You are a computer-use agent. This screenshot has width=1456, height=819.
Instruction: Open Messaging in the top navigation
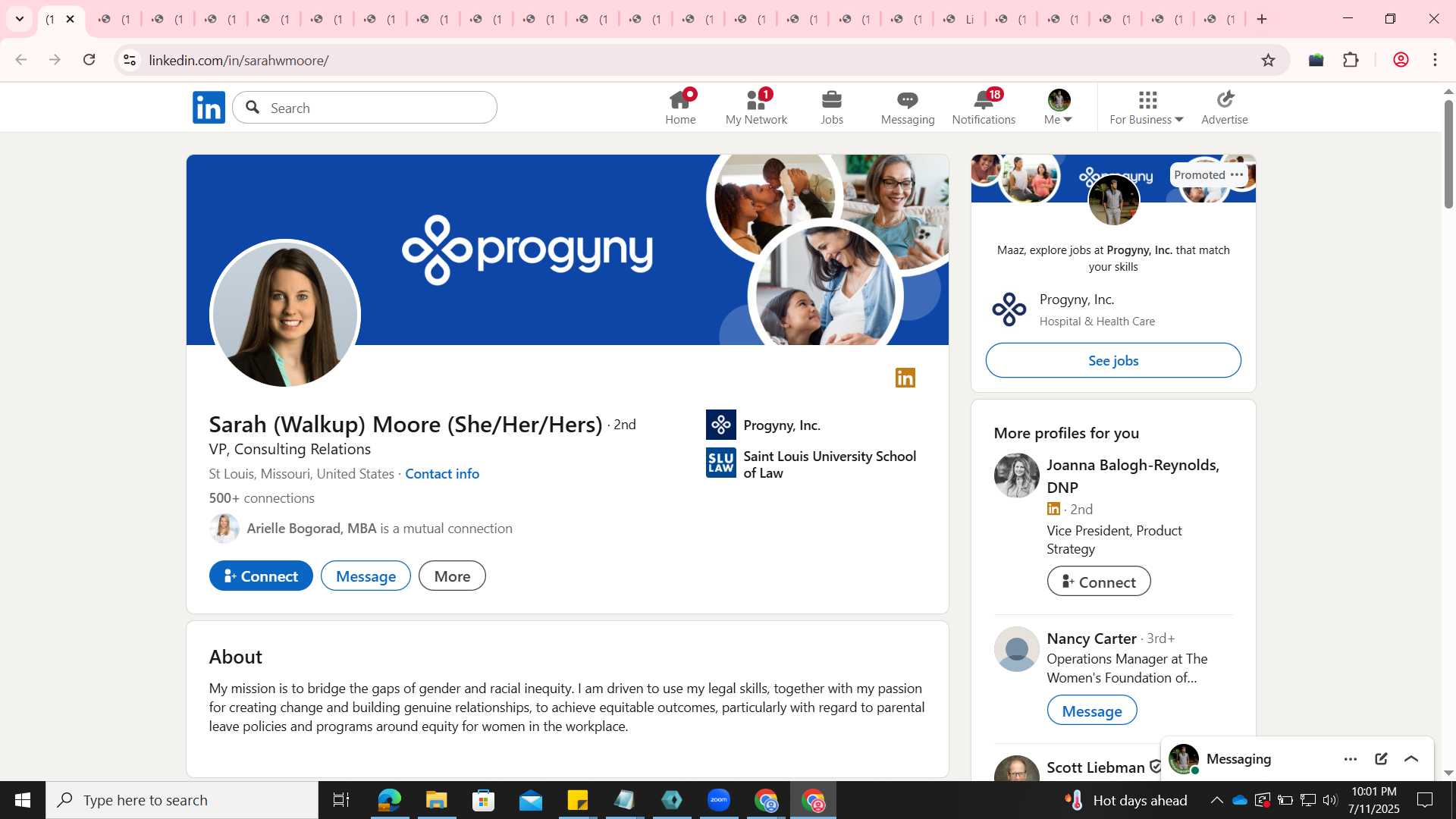(908, 108)
